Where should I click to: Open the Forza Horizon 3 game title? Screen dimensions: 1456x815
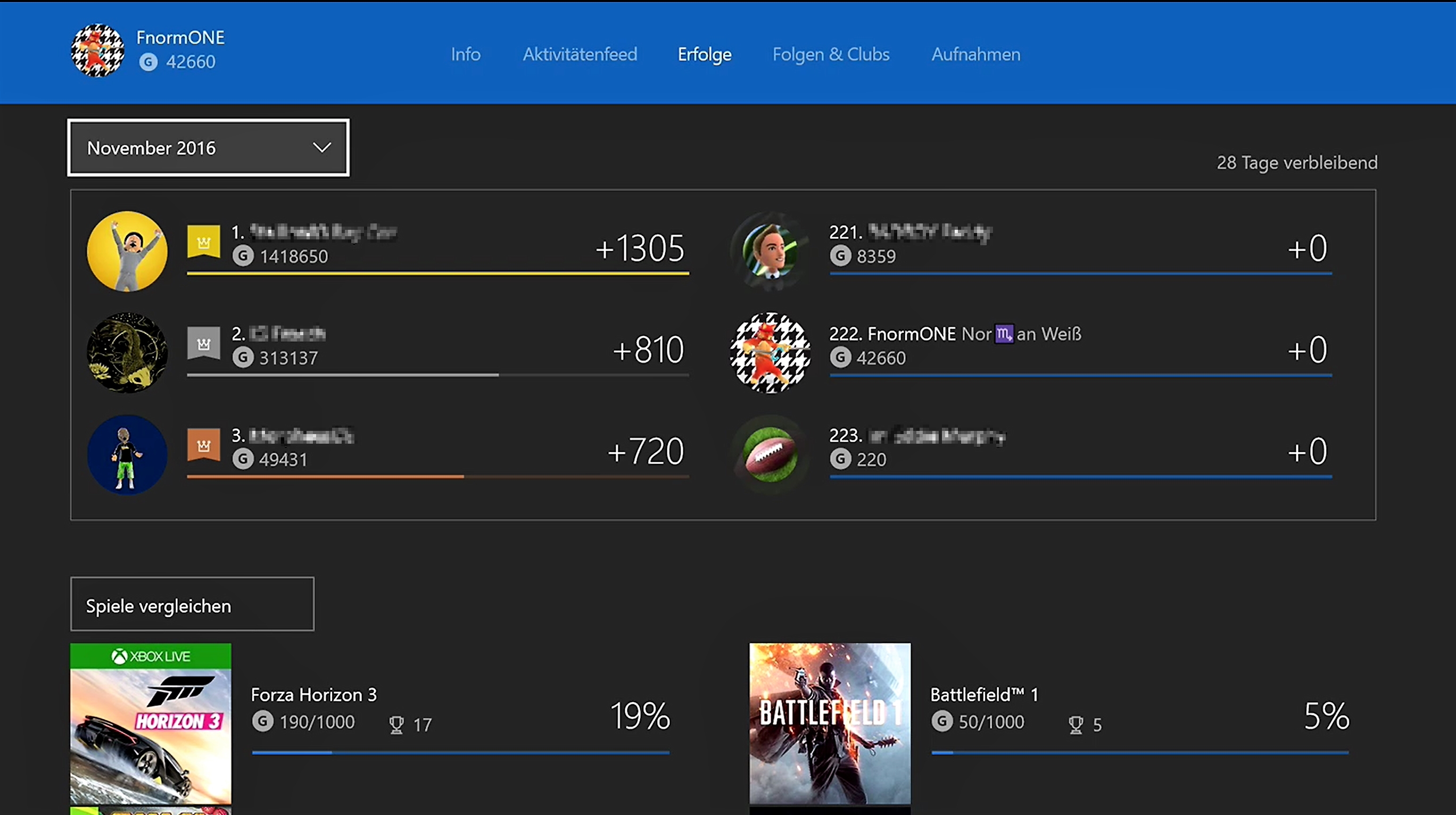pos(313,695)
